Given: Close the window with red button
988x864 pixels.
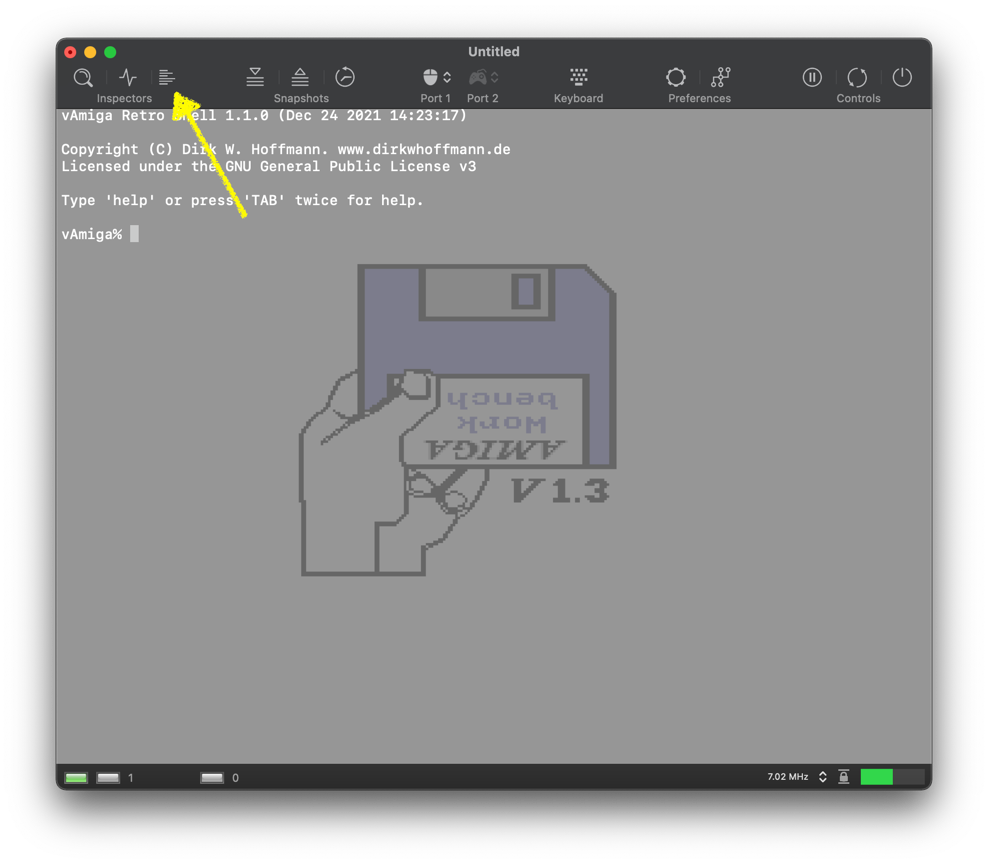Looking at the screenshot, I should (71, 52).
